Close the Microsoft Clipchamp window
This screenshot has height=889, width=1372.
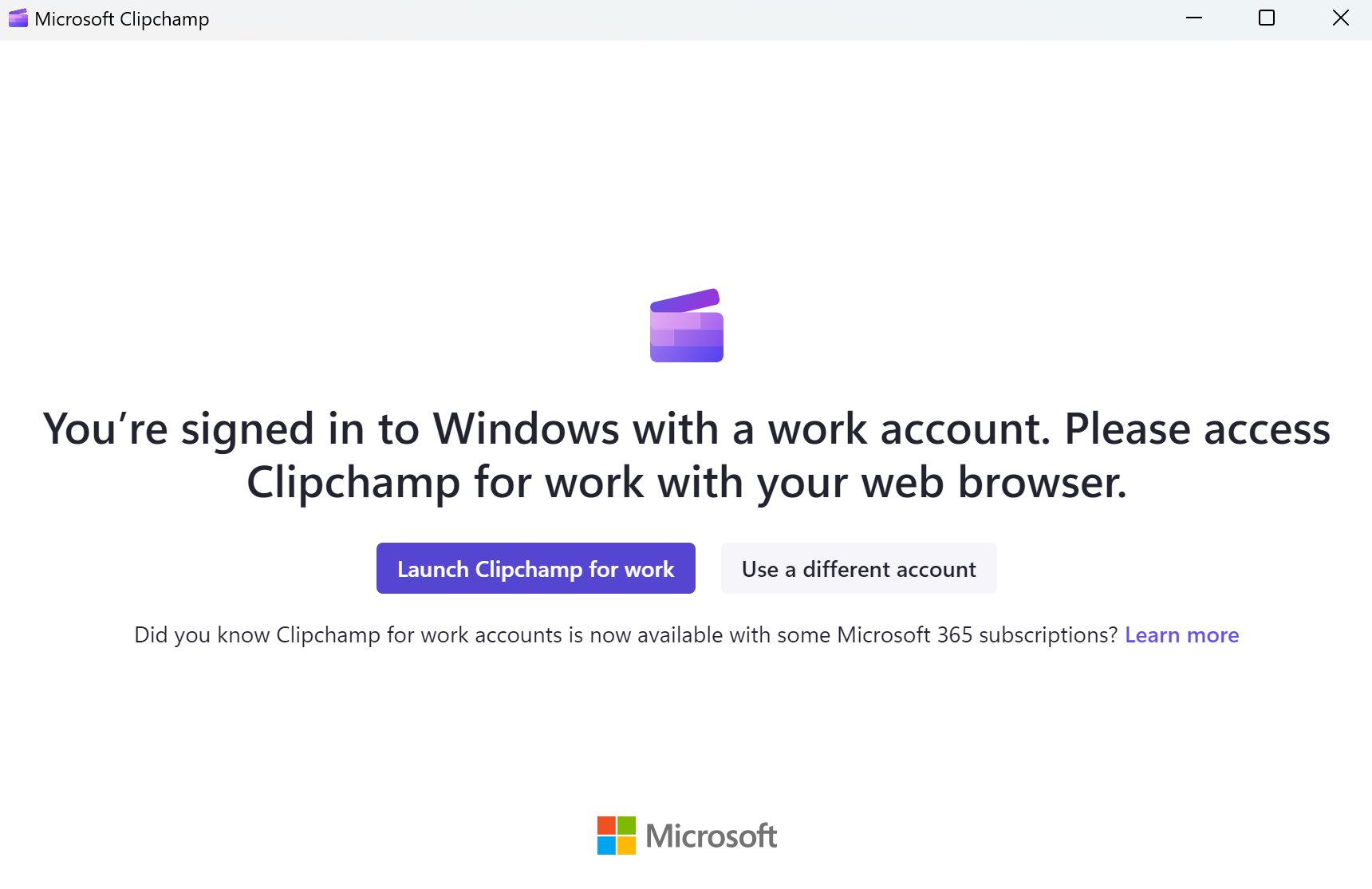(1339, 18)
